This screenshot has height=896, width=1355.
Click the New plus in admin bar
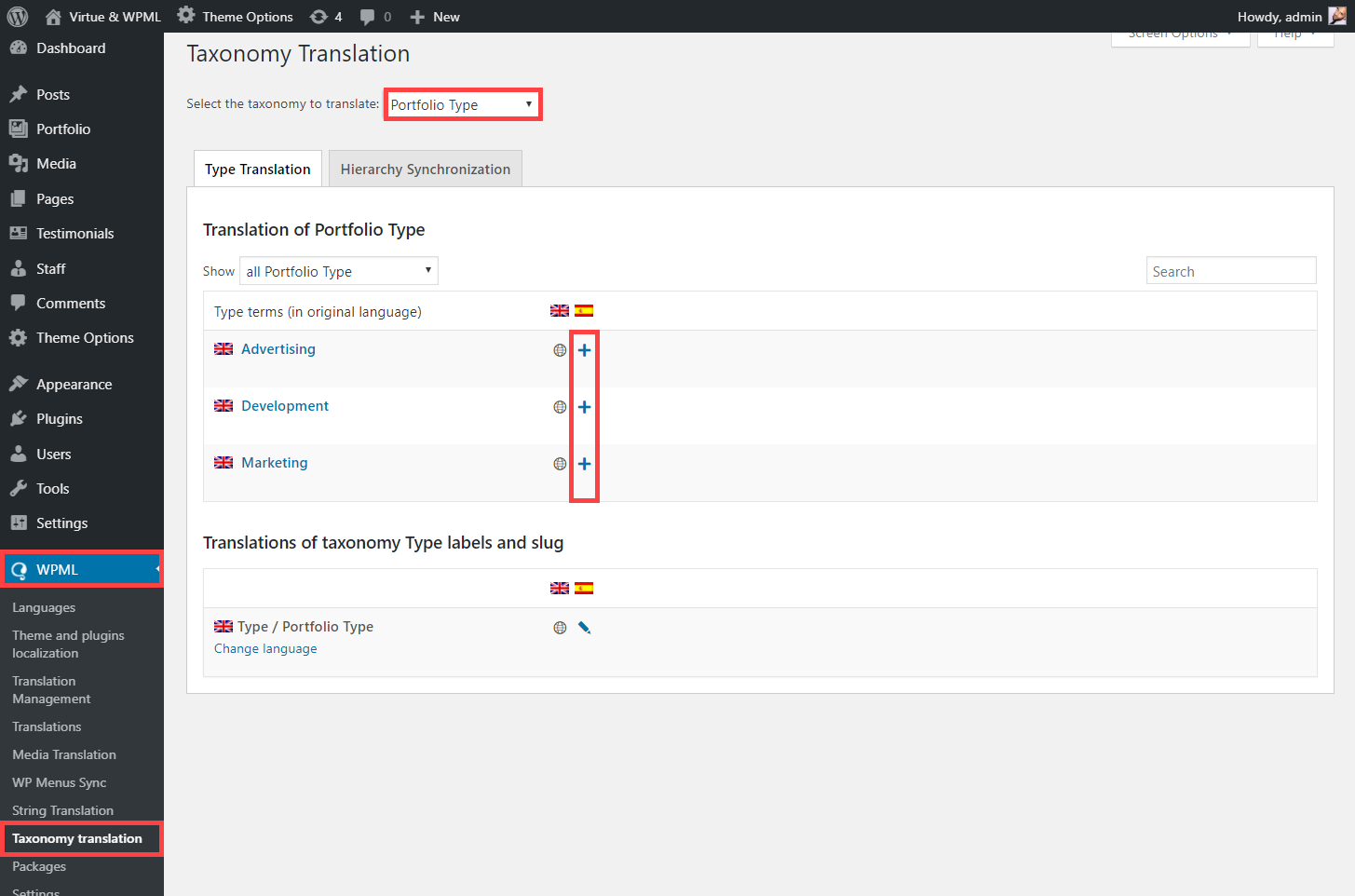click(x=435, y=17)
